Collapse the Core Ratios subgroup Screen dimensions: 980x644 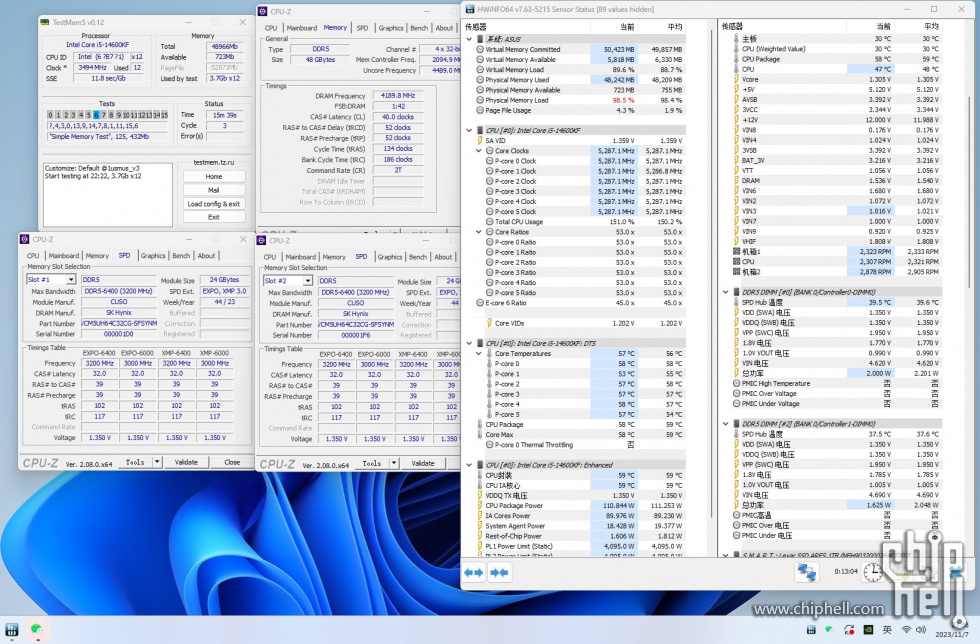(x=479, y=232)
